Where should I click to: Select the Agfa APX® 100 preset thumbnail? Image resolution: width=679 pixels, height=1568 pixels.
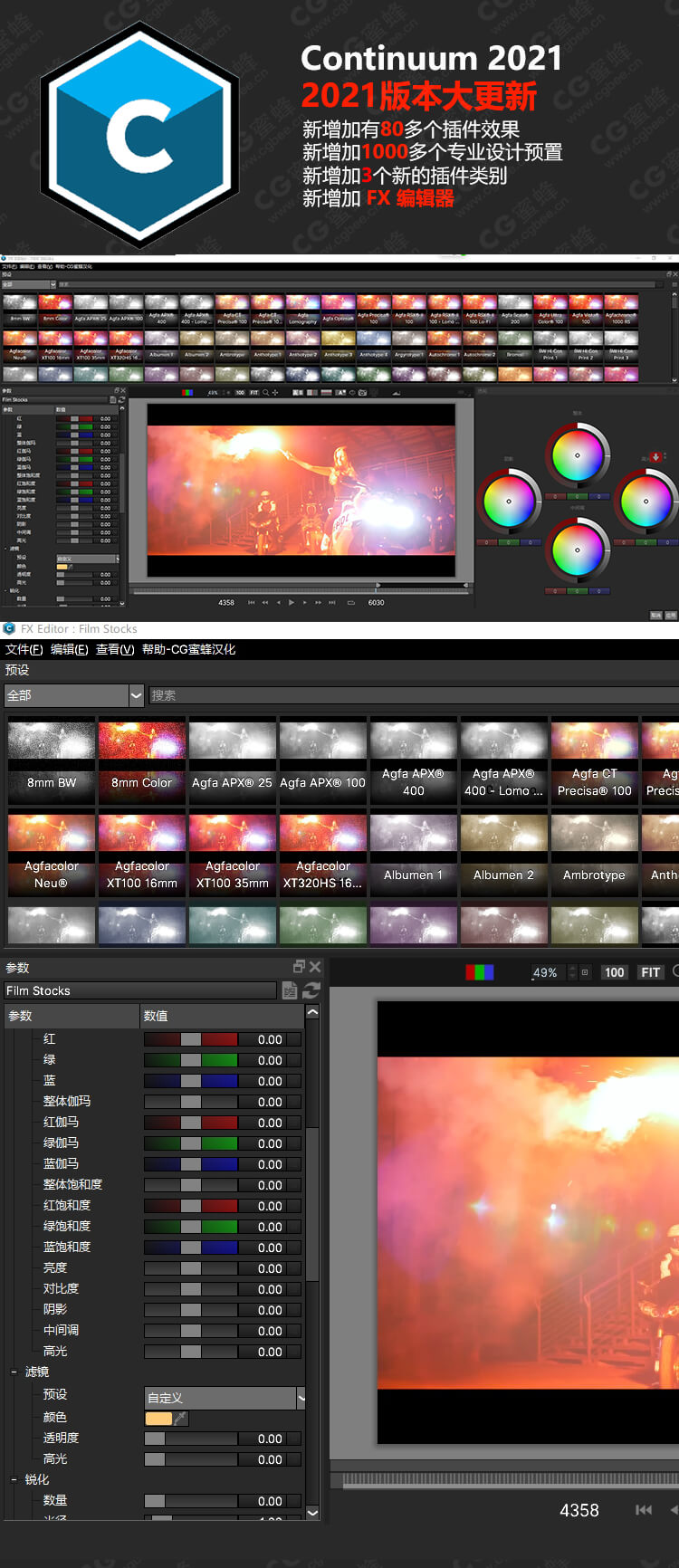323,760
